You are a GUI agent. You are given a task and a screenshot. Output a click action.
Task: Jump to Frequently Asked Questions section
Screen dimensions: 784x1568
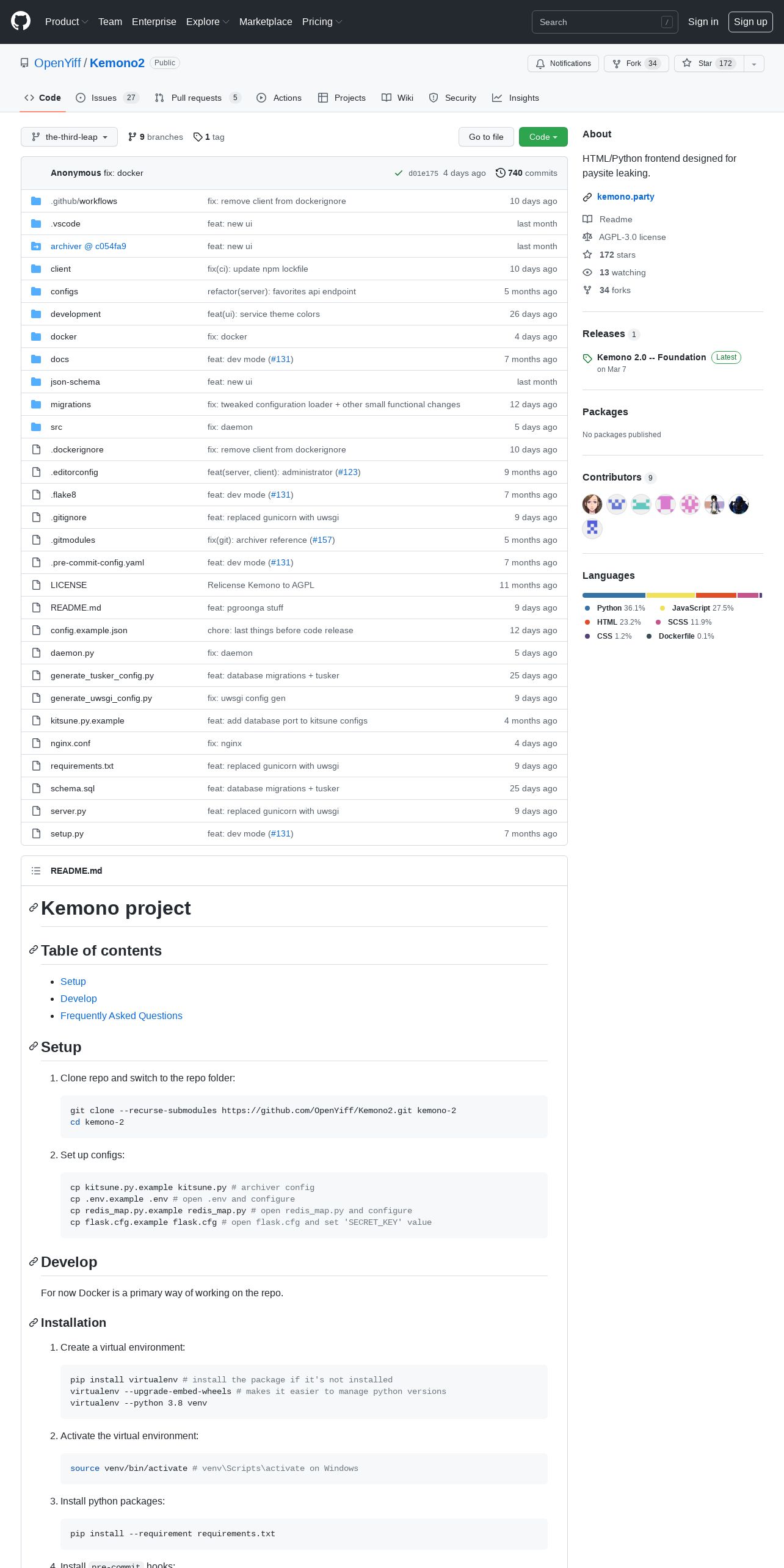tap(122, 1015)
